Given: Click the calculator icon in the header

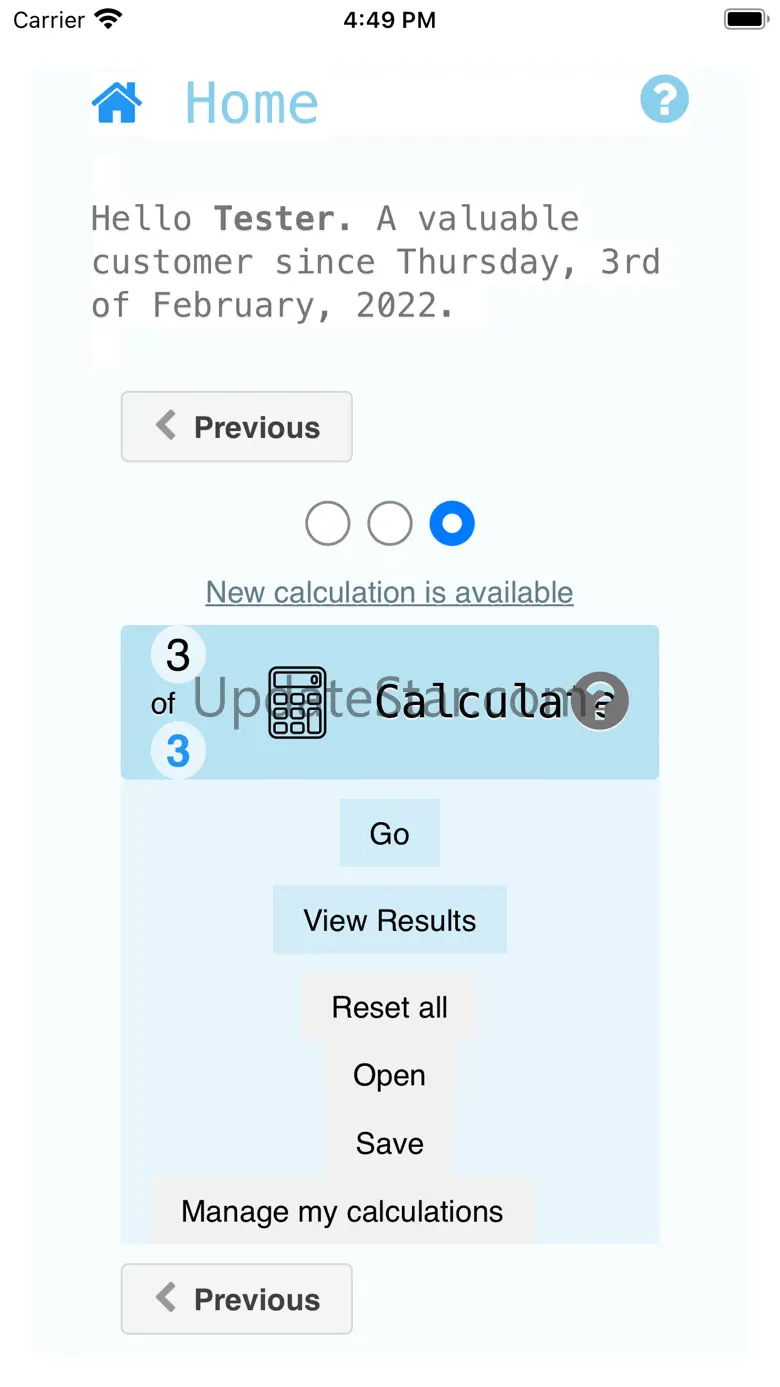Looking at the screenshot, I should 298,702.
